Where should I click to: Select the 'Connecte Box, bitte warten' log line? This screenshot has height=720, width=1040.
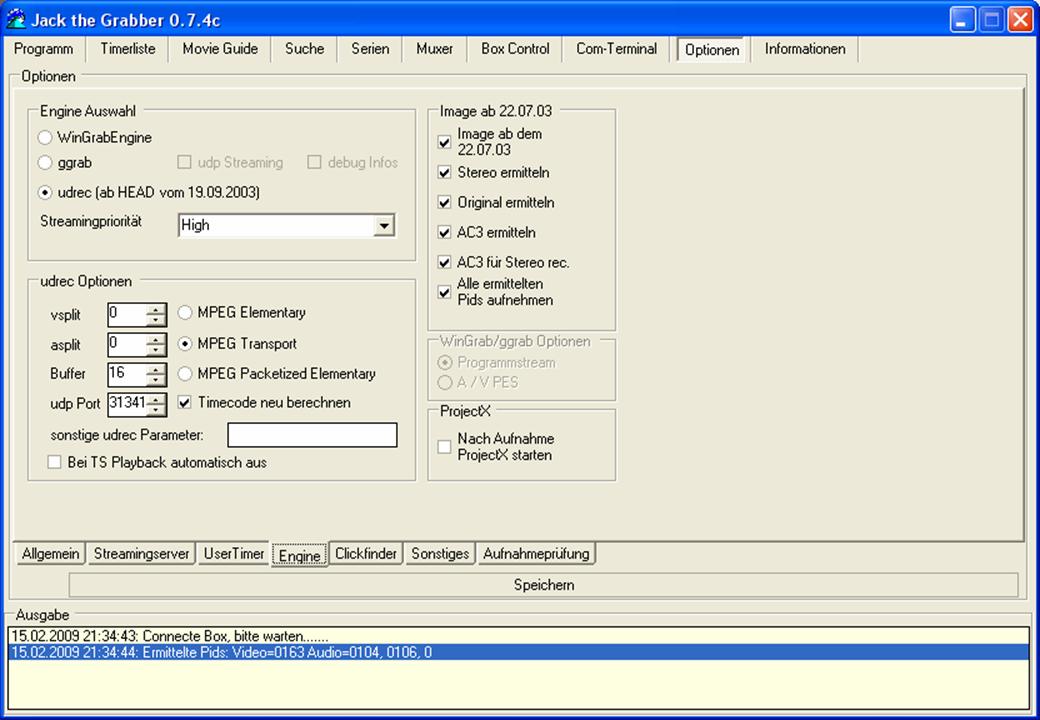coord(519,636)
